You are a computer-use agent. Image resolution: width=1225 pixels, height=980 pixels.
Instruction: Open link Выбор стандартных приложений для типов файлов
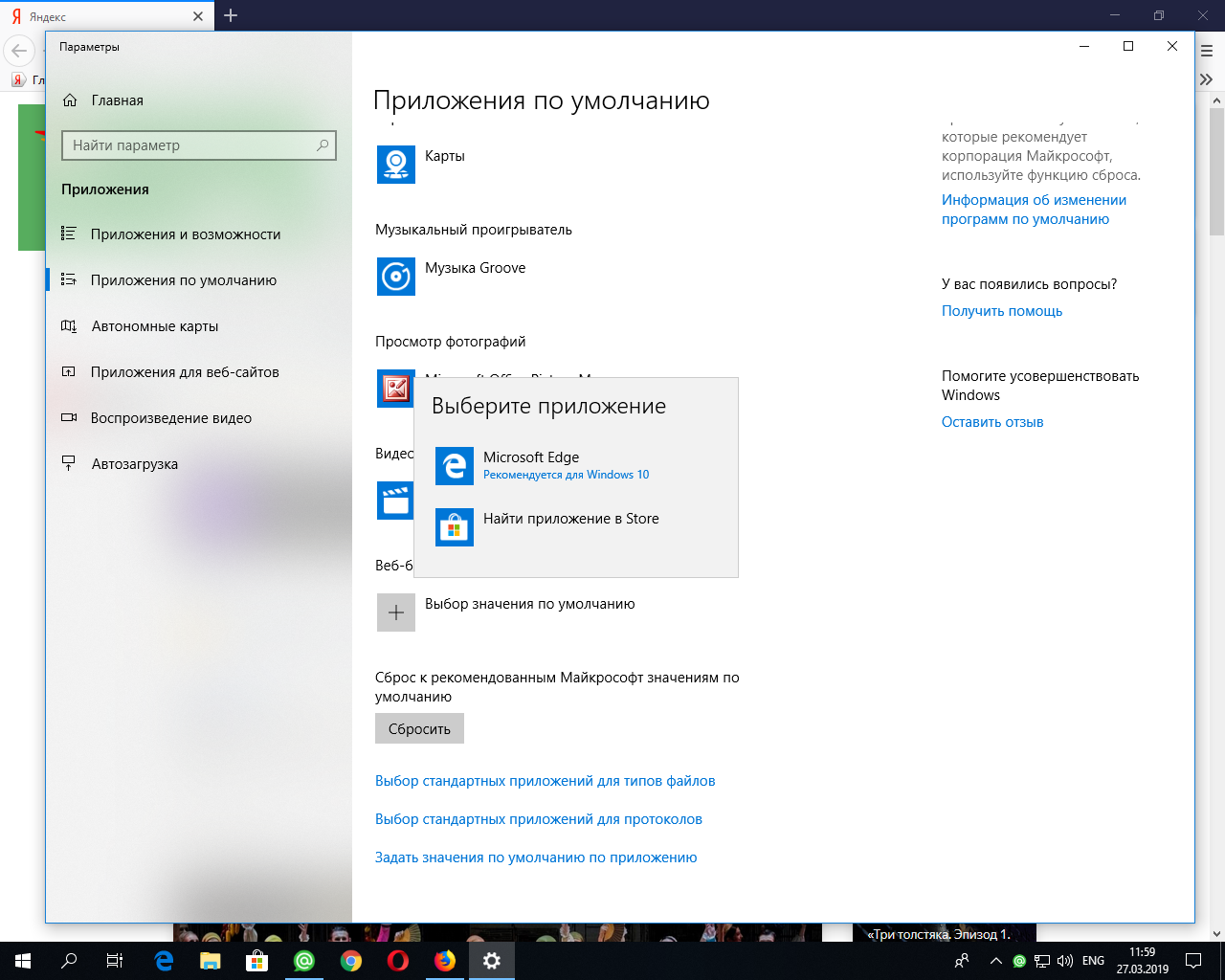pyautogui.click(x=546, y=781)
